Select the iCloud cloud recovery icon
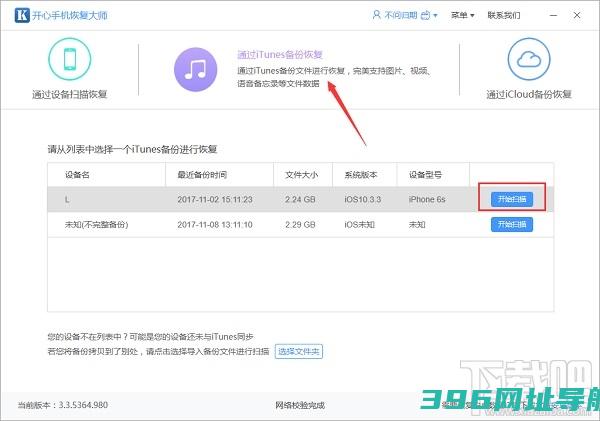 click(x=529, y=59)
